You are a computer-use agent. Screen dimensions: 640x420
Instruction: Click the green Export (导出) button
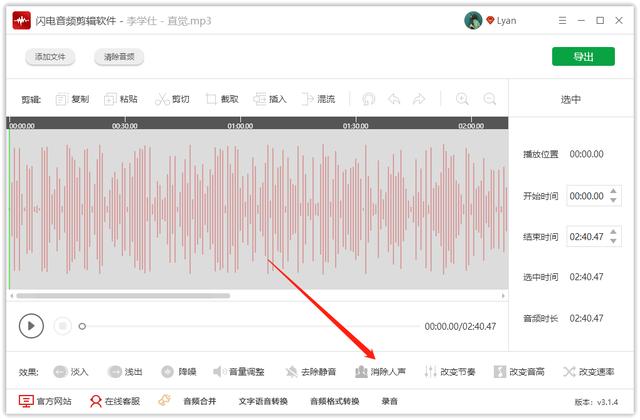tap(583, 57)
